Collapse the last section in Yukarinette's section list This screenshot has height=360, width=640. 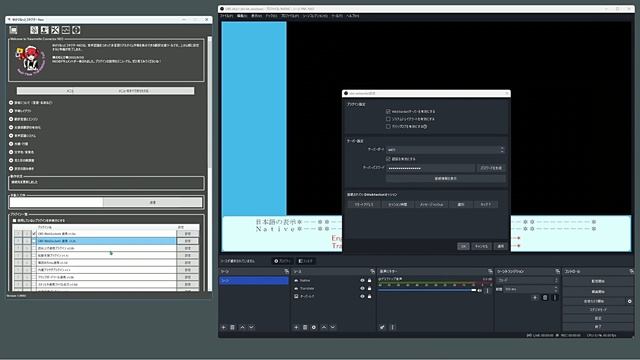[11, 169]
